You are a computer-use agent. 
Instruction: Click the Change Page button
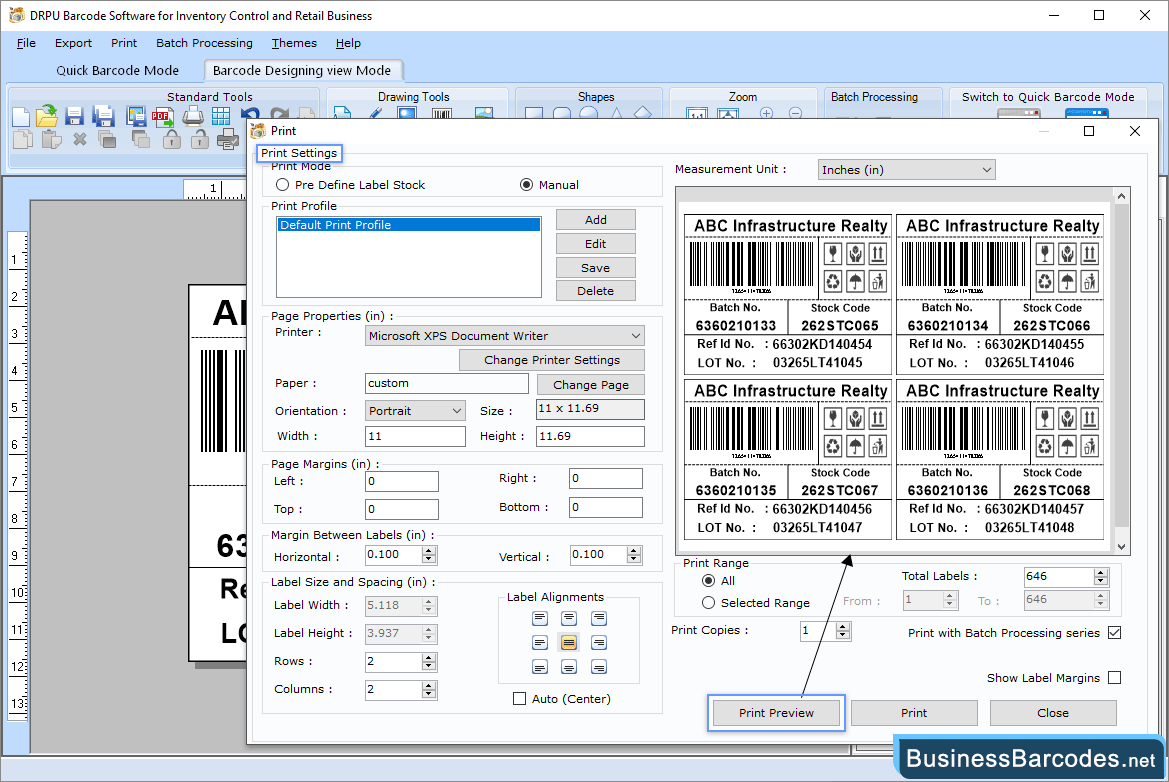pyautogui.click(x=590, y=385)
